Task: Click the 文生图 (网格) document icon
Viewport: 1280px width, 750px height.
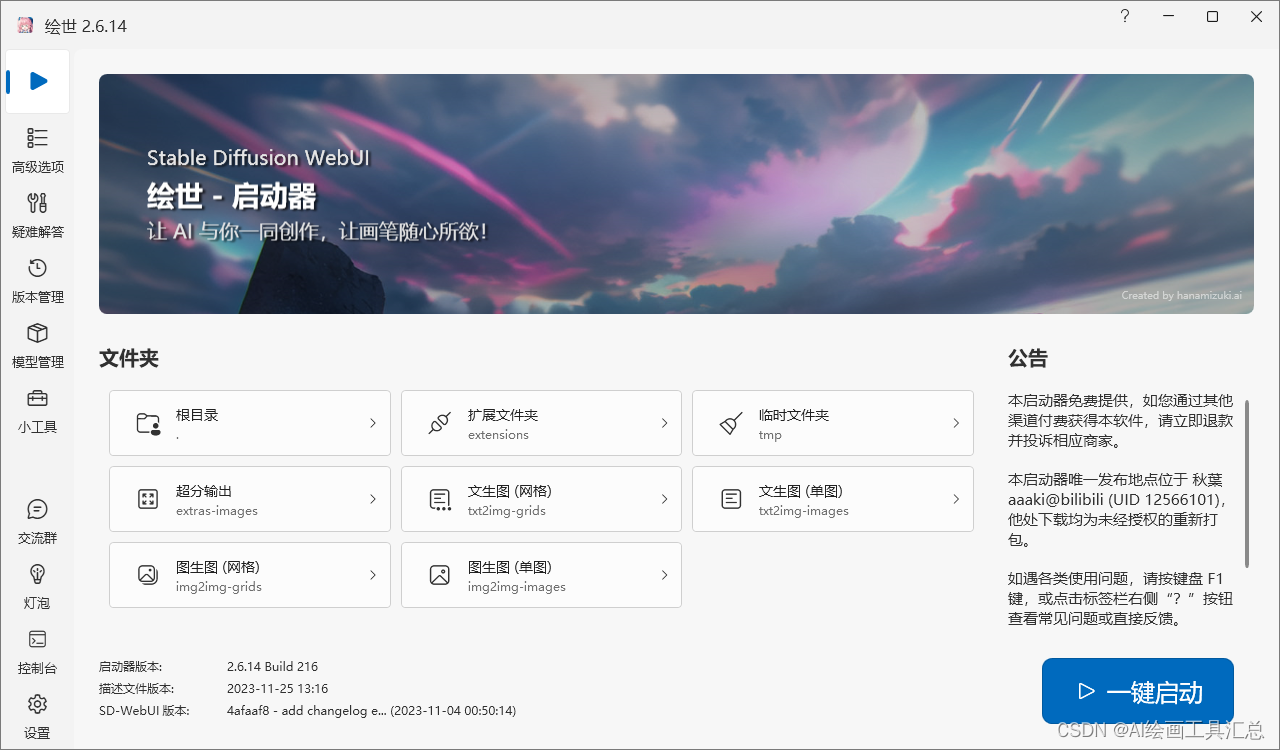Action: pos(439,499)
